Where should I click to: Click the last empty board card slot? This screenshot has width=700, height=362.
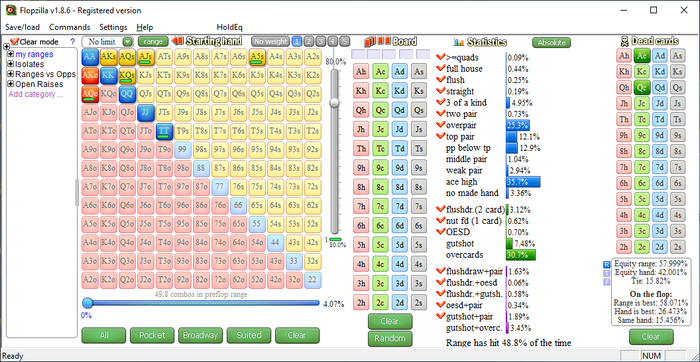423,54
